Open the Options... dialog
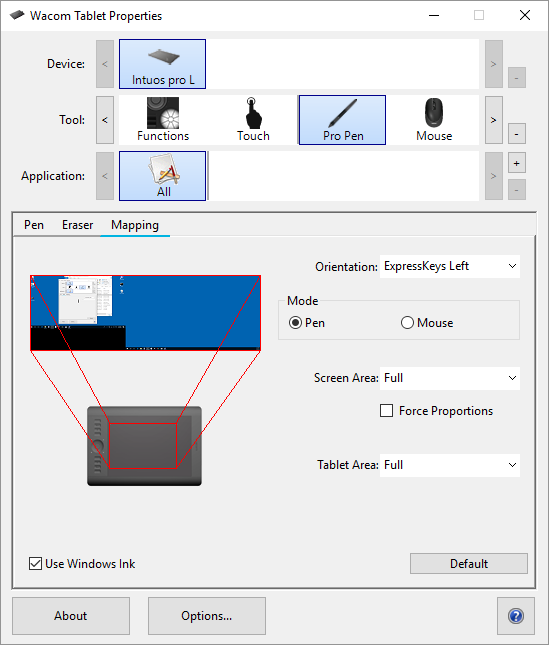549x645 pixels. [207, 616]
